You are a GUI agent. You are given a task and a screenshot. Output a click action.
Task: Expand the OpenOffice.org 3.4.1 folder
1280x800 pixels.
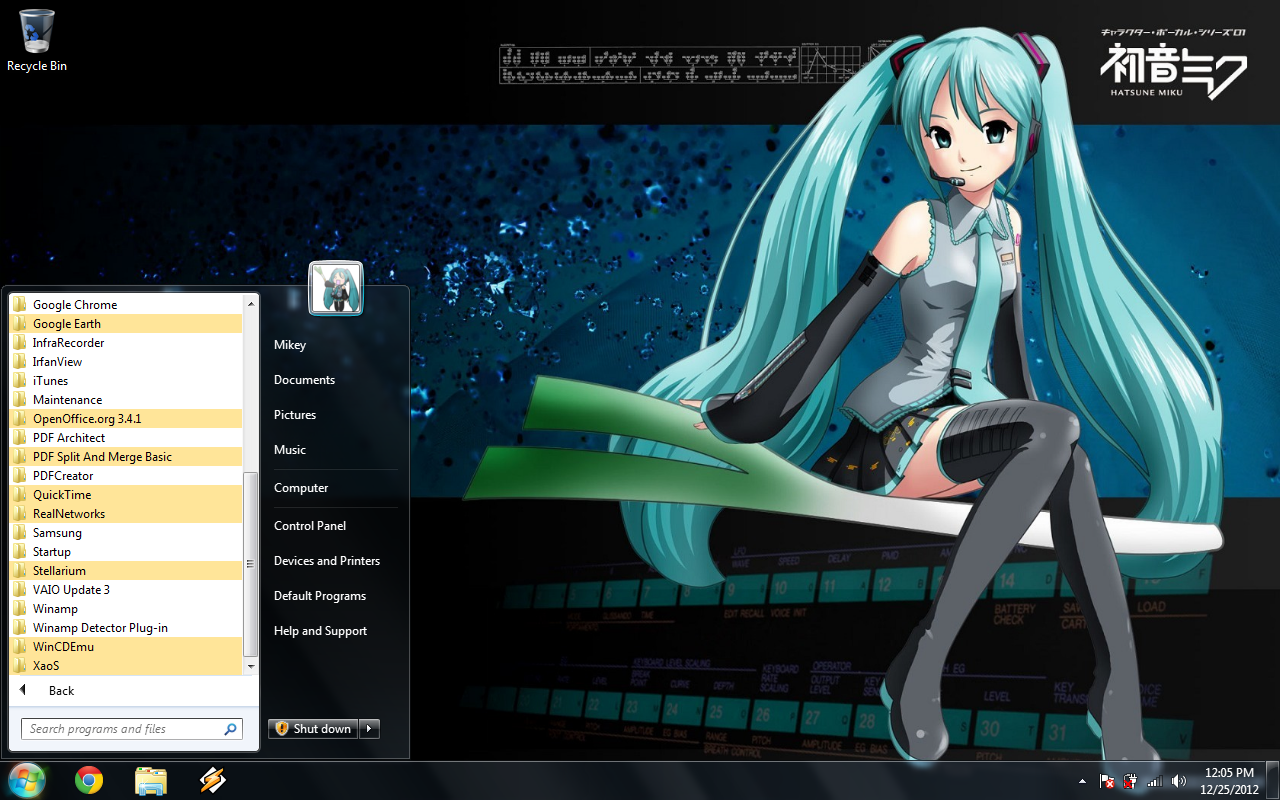coord(87,419)
